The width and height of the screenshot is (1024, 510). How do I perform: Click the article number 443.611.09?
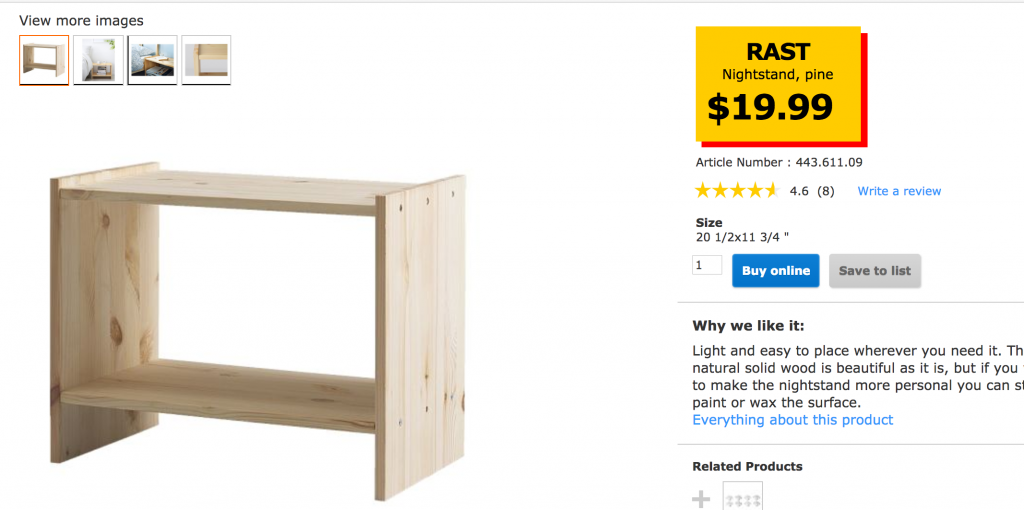tap(823, 162)
